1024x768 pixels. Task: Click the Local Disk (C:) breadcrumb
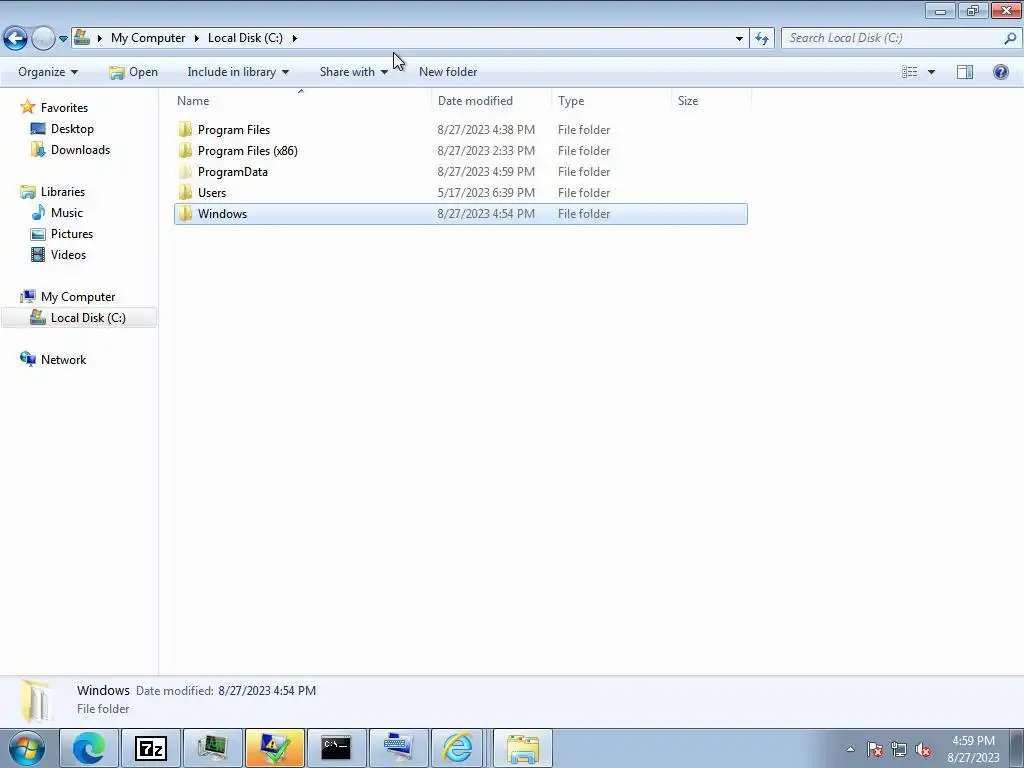coord(246,38)
